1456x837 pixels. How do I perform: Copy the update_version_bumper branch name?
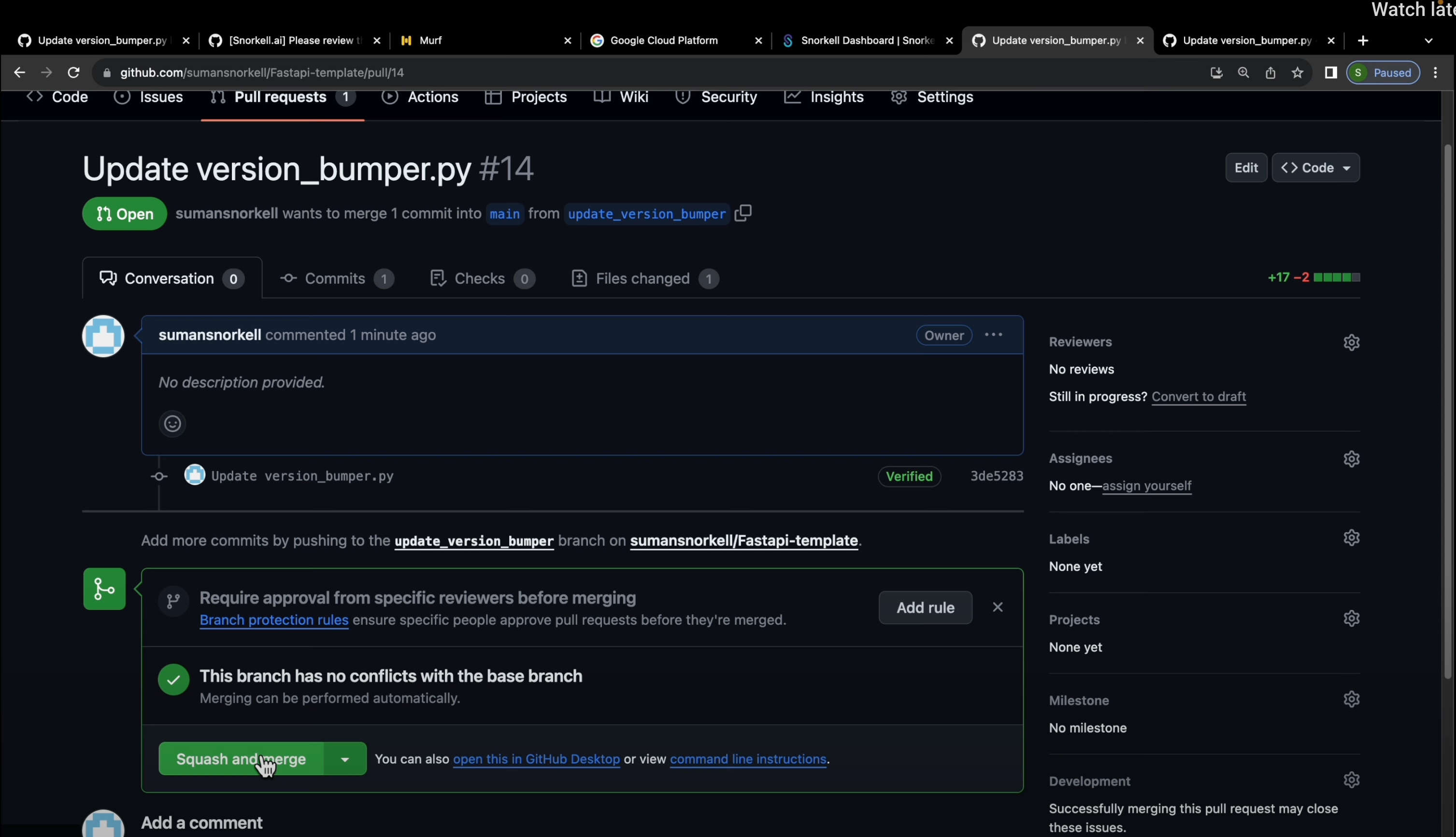(x=743, y=213)
